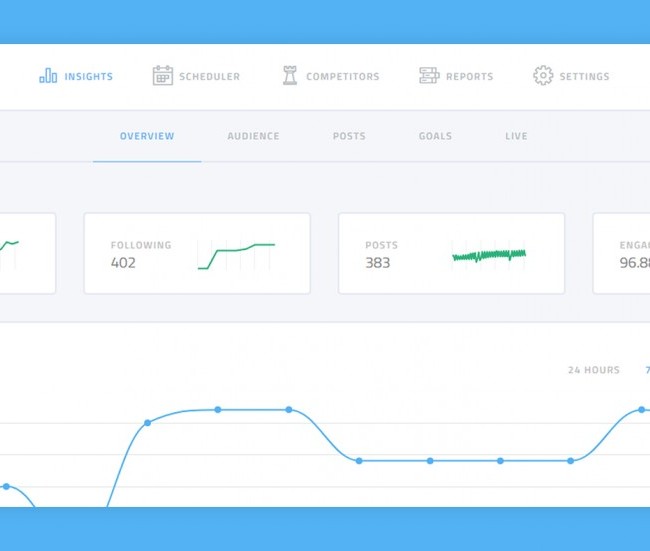The height and width of the screenshot is (551, 650).
Task: Switch to the Posts tab
Action: coord(349,136)
